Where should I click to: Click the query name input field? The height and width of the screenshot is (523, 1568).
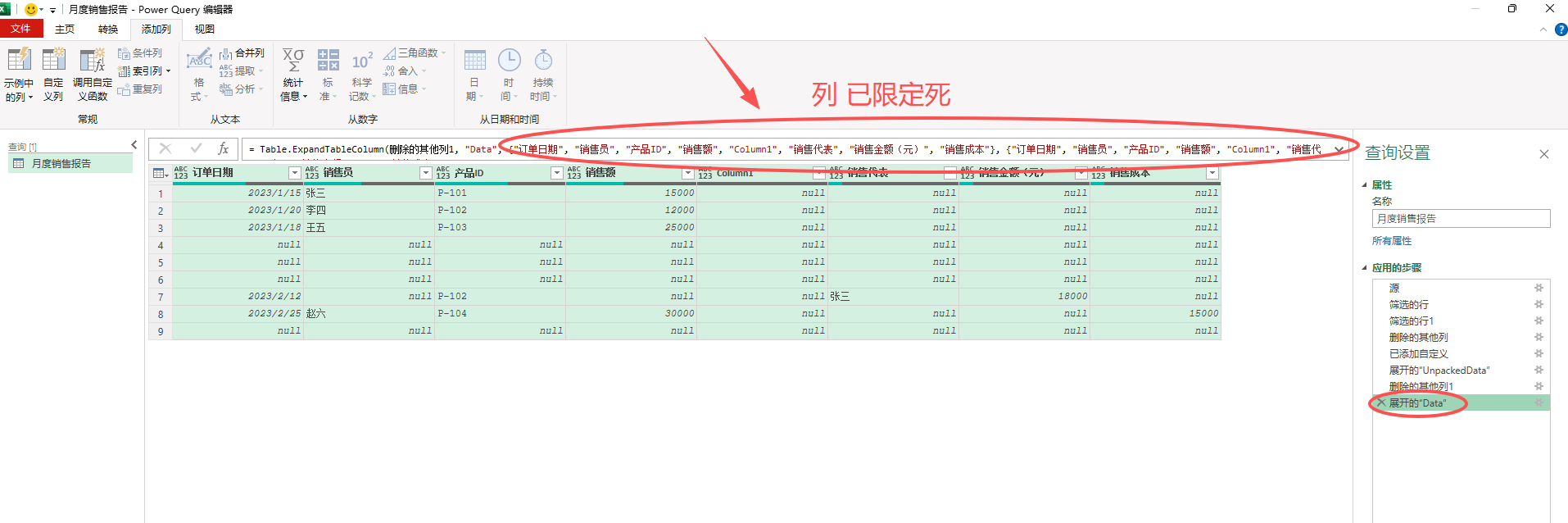coord(1461,219)
